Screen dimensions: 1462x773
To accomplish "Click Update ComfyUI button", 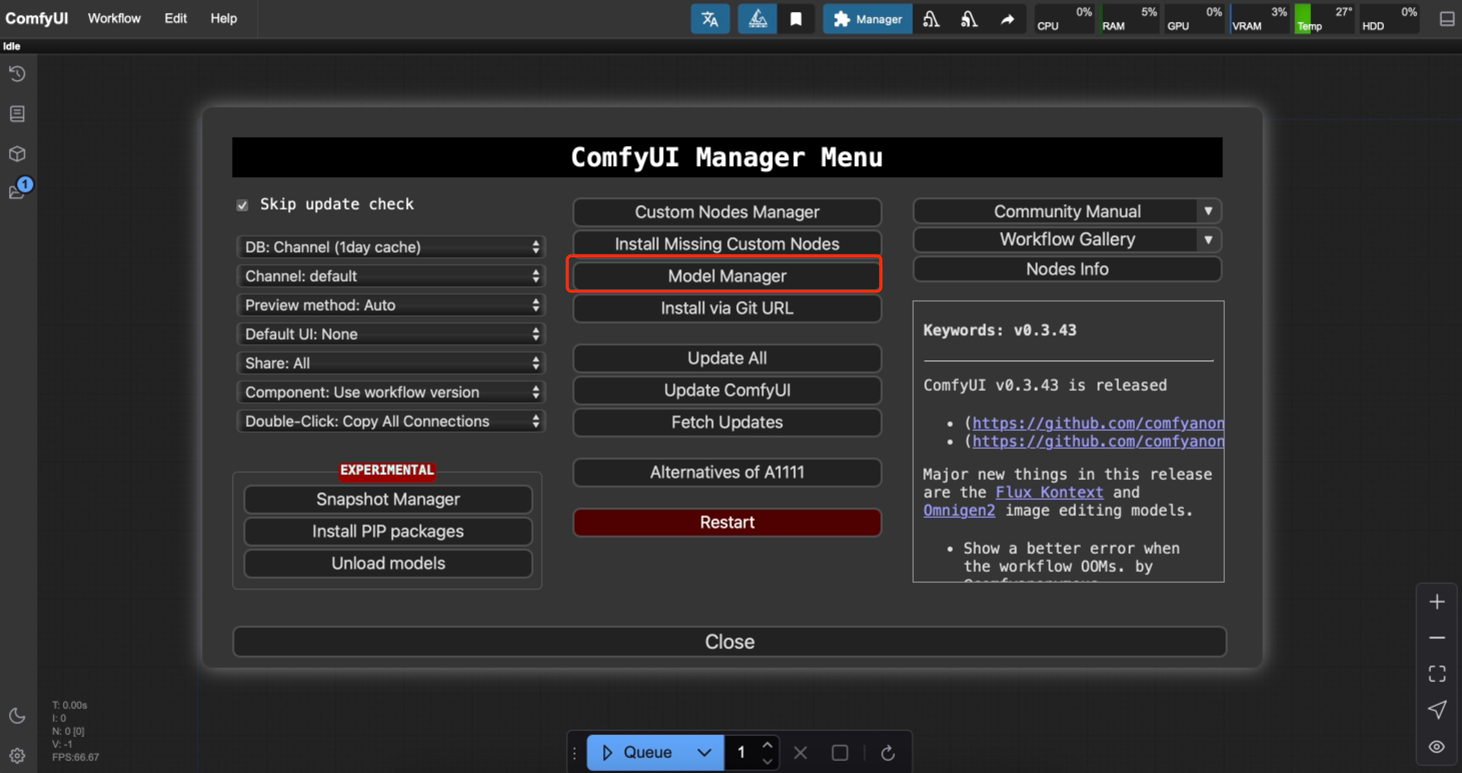I will click(727, 390).
